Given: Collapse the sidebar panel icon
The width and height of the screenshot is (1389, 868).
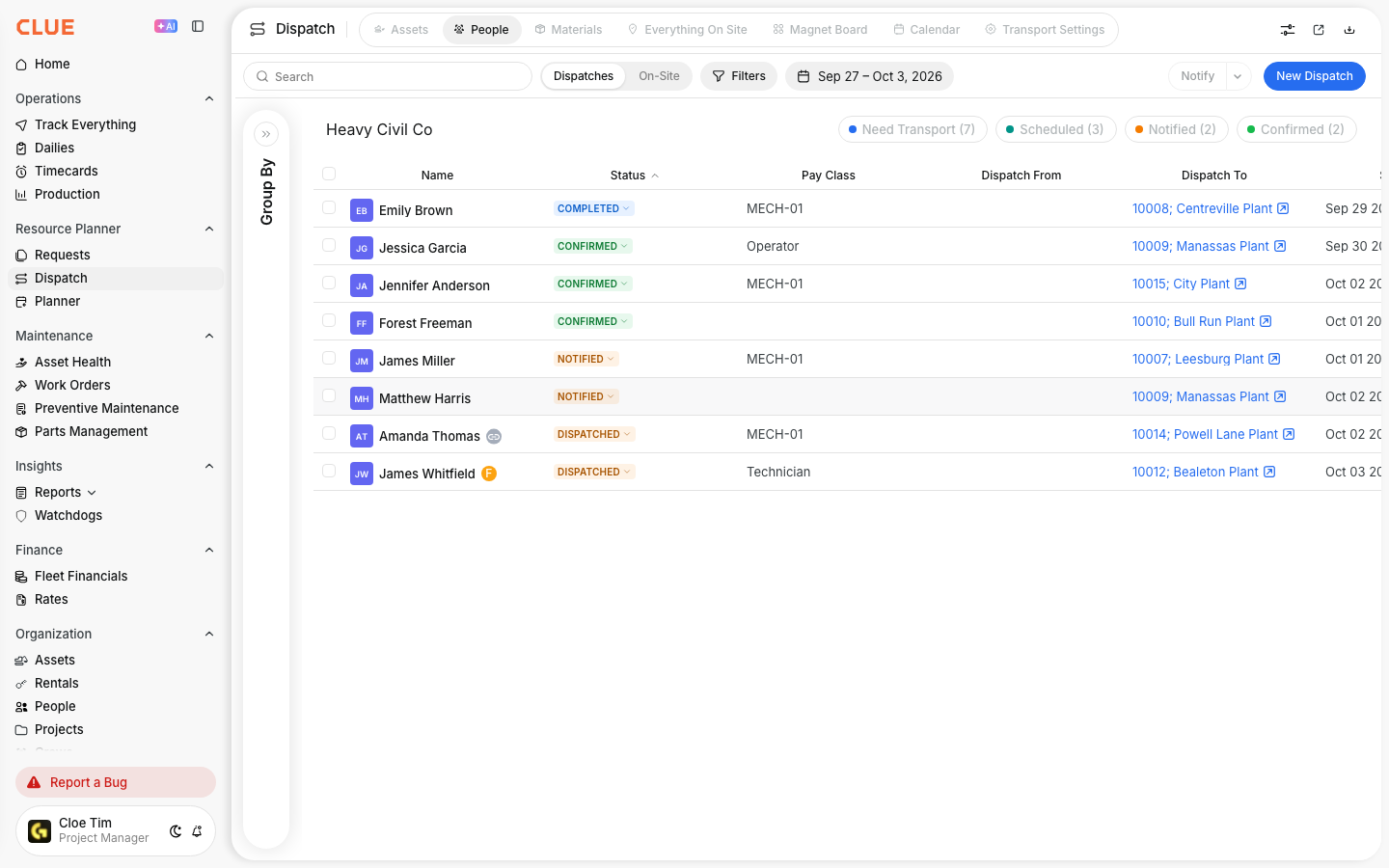Looking at the screenshot, I should (198, 27).
